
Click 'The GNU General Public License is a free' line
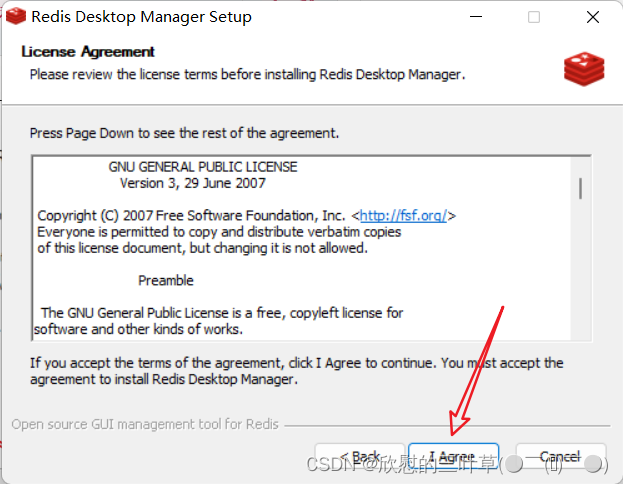pos(222,313)
